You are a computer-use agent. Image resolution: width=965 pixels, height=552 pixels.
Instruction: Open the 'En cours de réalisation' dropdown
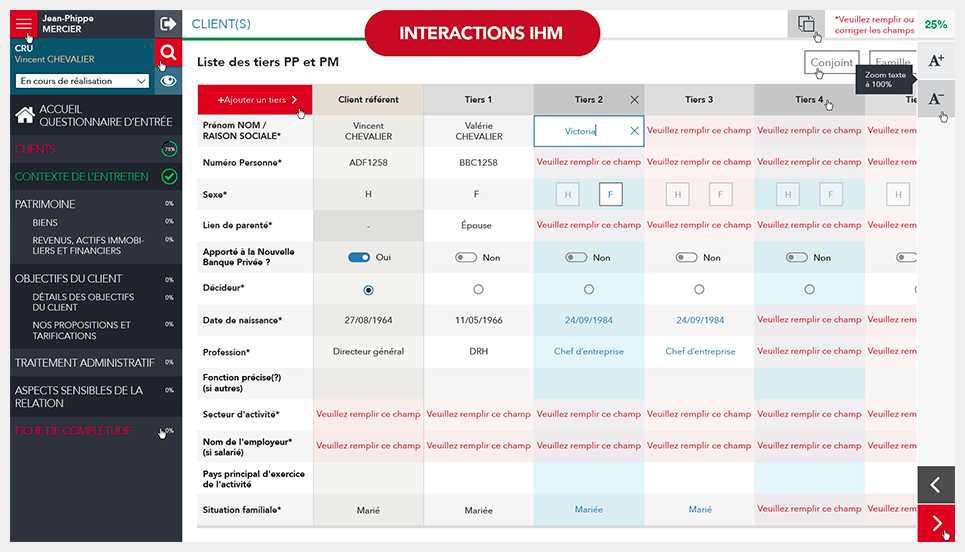pyautogui.click(x=81, y=81)
